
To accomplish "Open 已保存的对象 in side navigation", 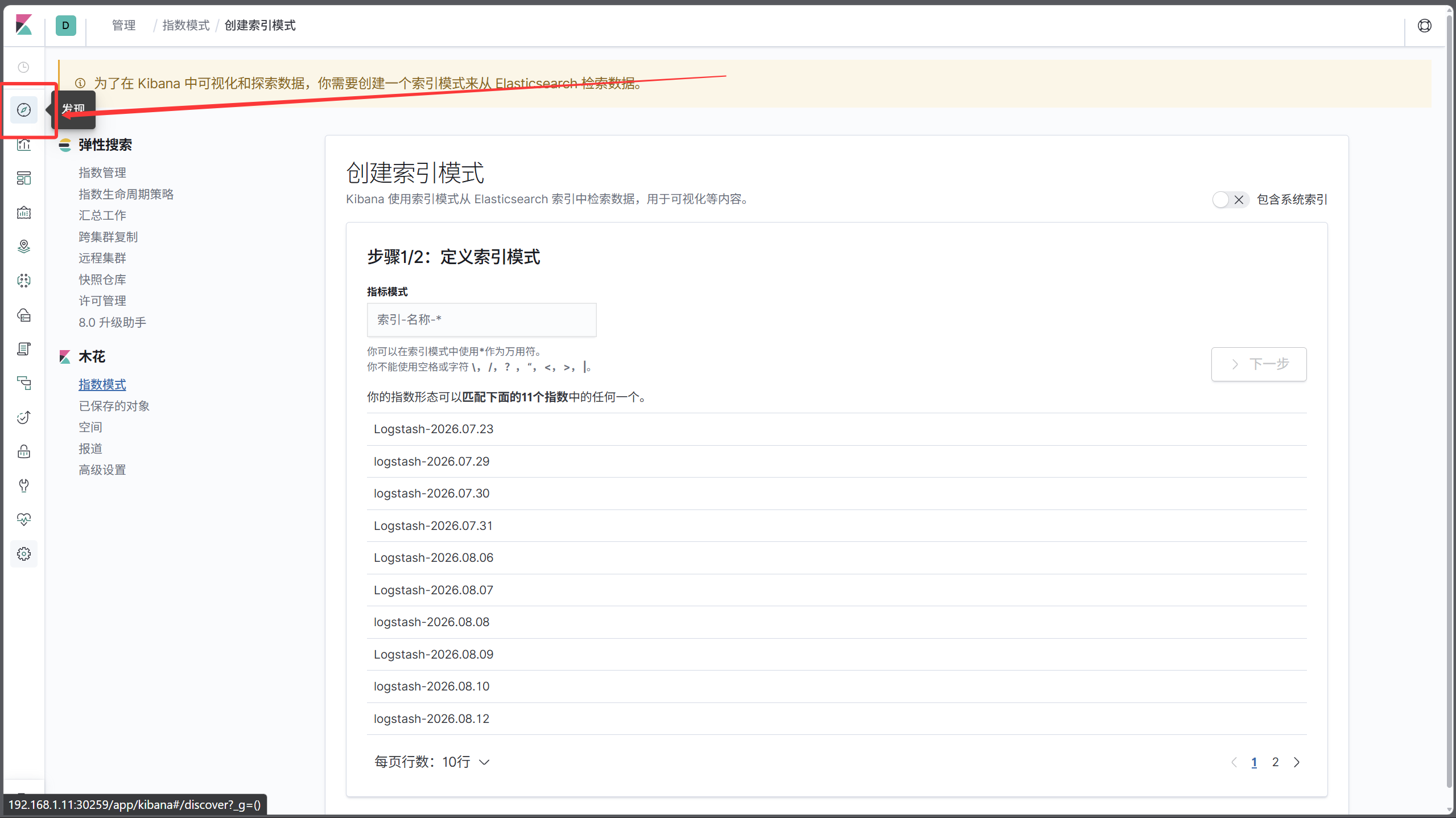I will coord(114,406).
